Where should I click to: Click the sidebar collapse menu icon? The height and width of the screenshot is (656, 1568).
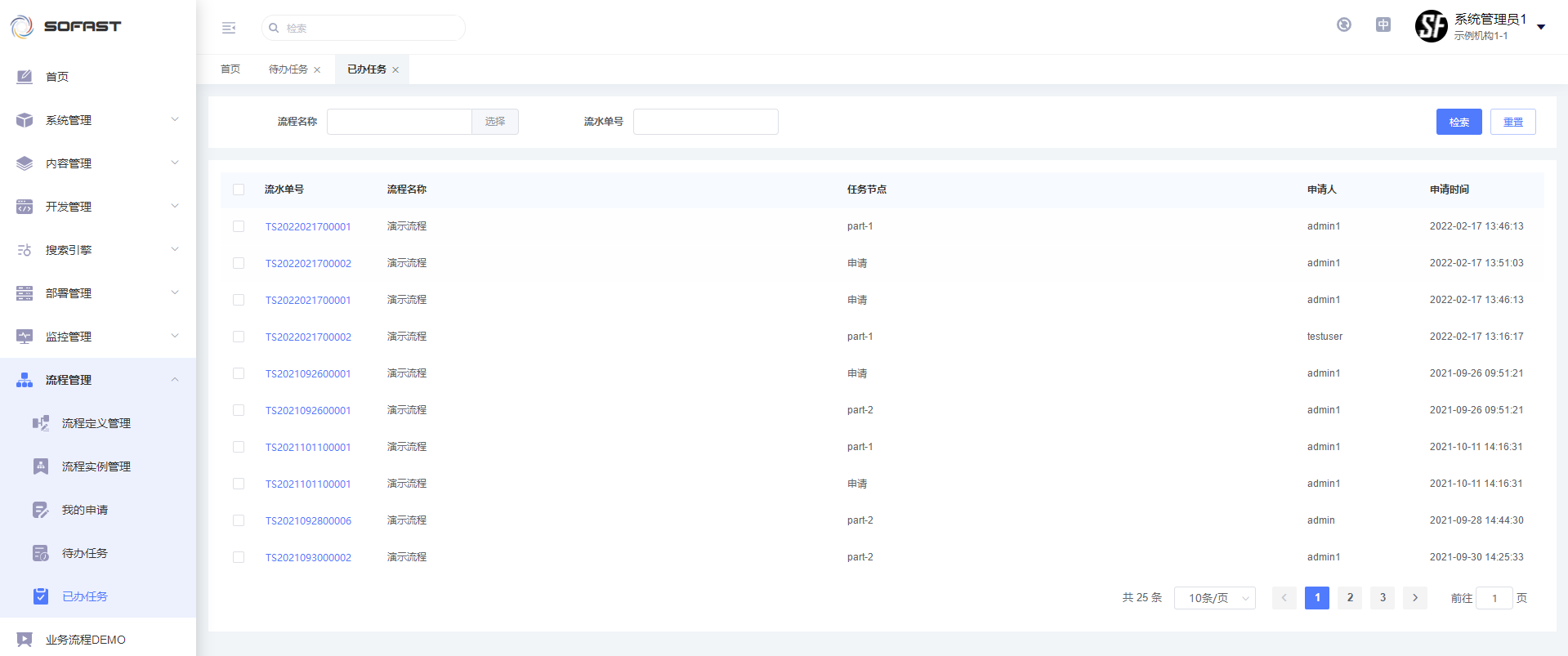coord(229,28)
